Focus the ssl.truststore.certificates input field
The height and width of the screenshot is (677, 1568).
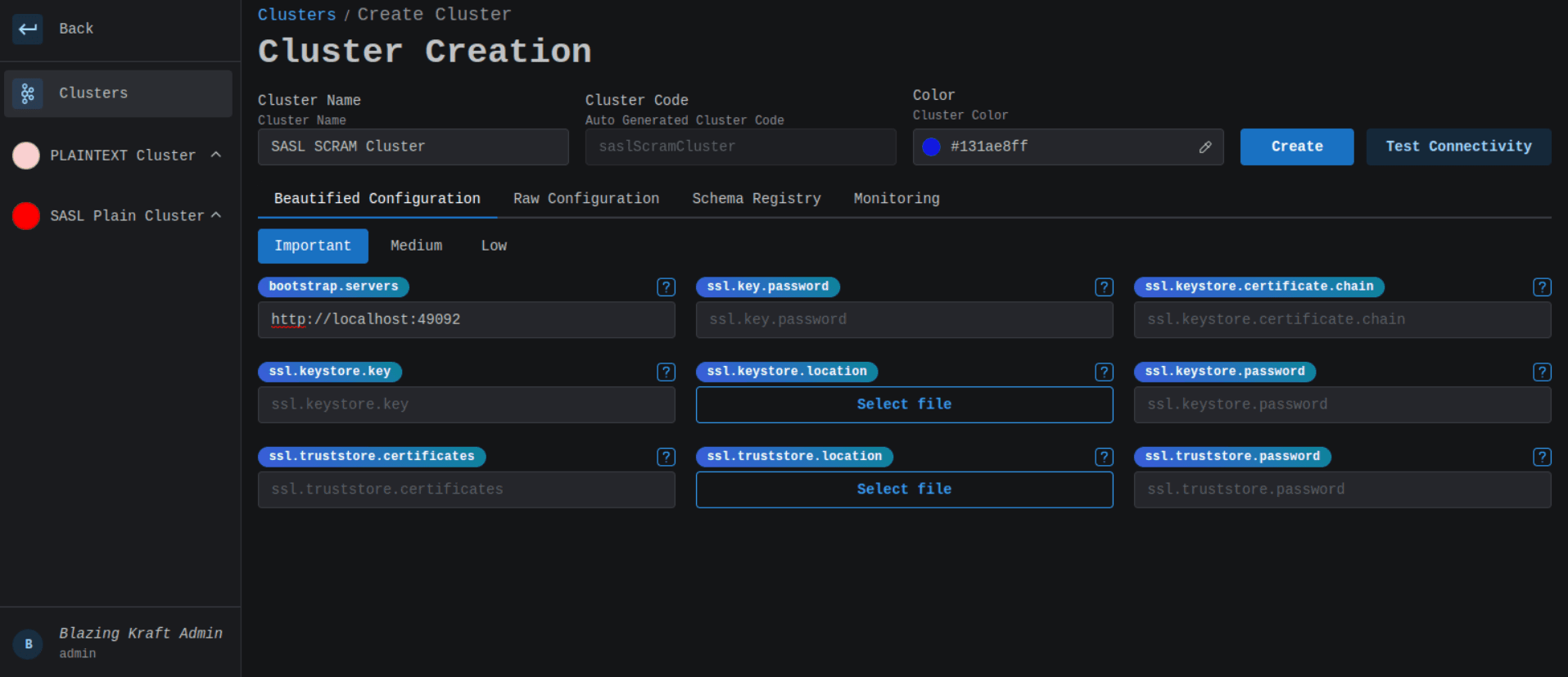(467, 490)
